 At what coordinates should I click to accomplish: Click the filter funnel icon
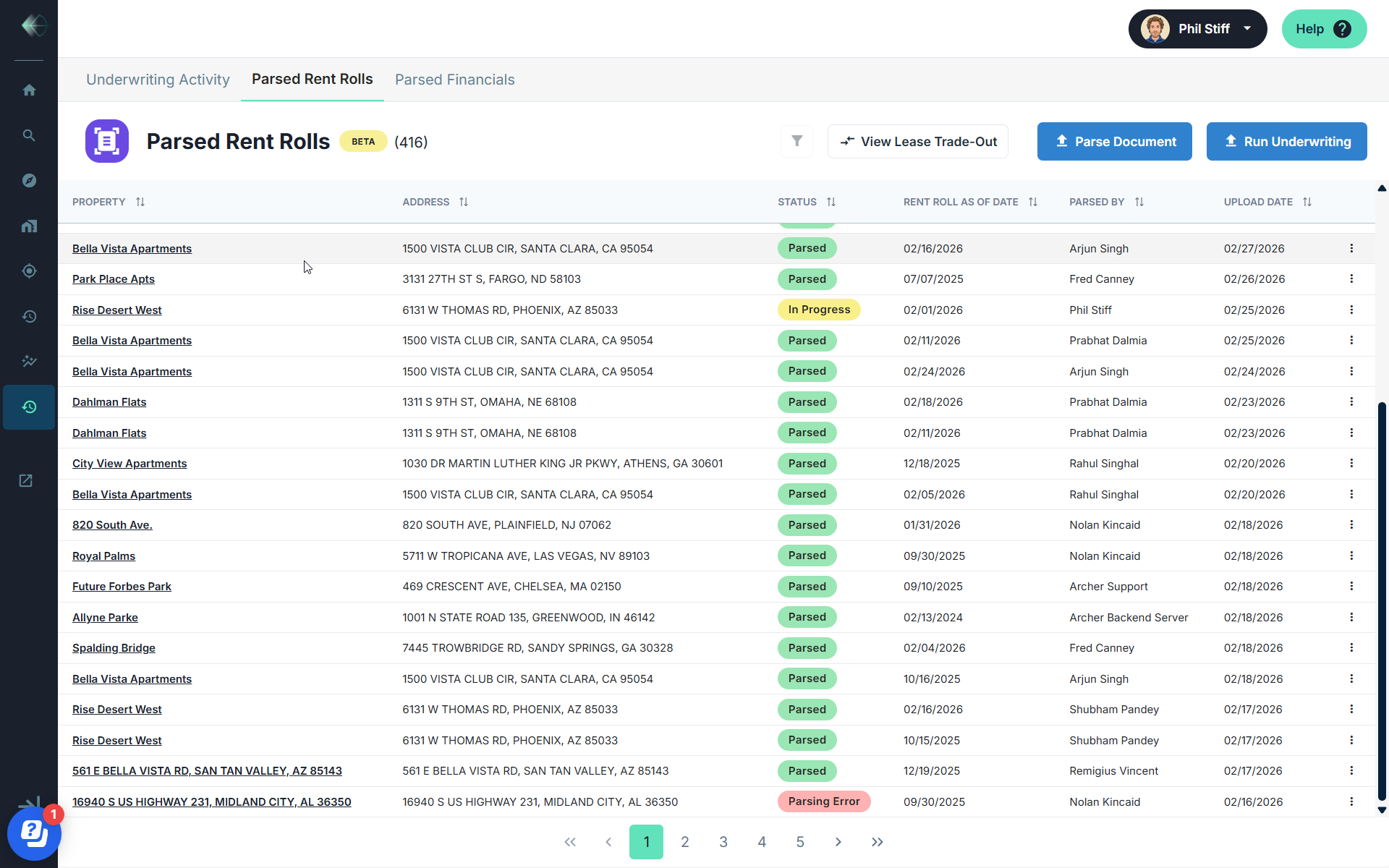[x=797, y=141]
